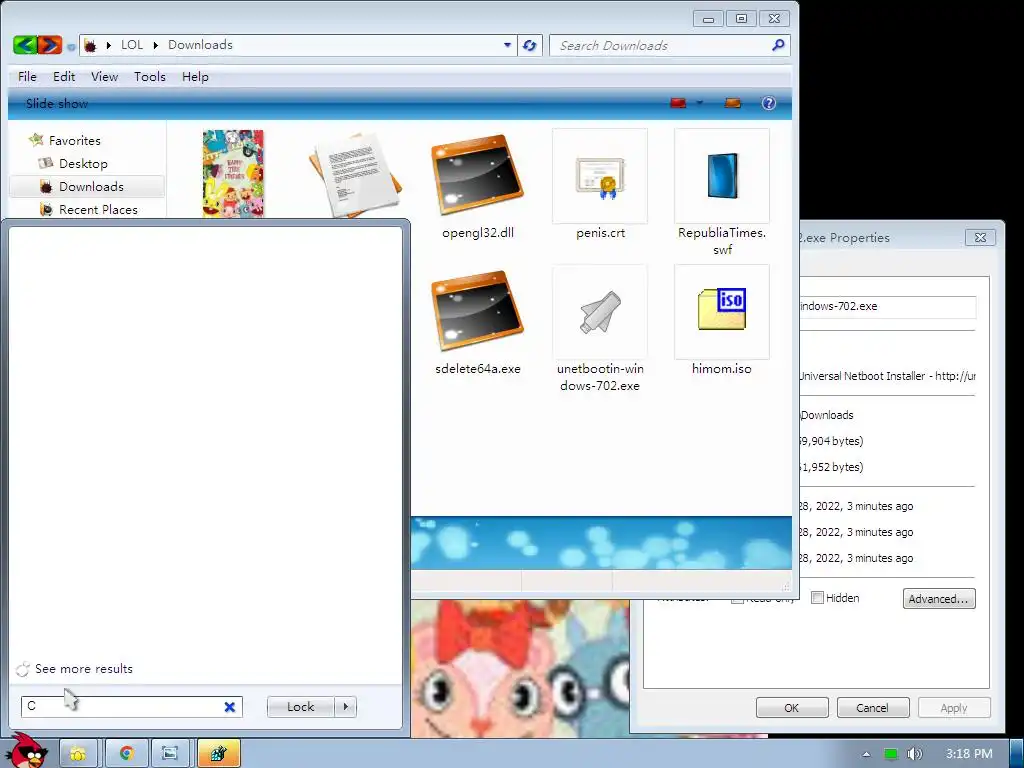Click the sdelete64a.exe file name
The image size is (1024, 768).
click(477, 368)
